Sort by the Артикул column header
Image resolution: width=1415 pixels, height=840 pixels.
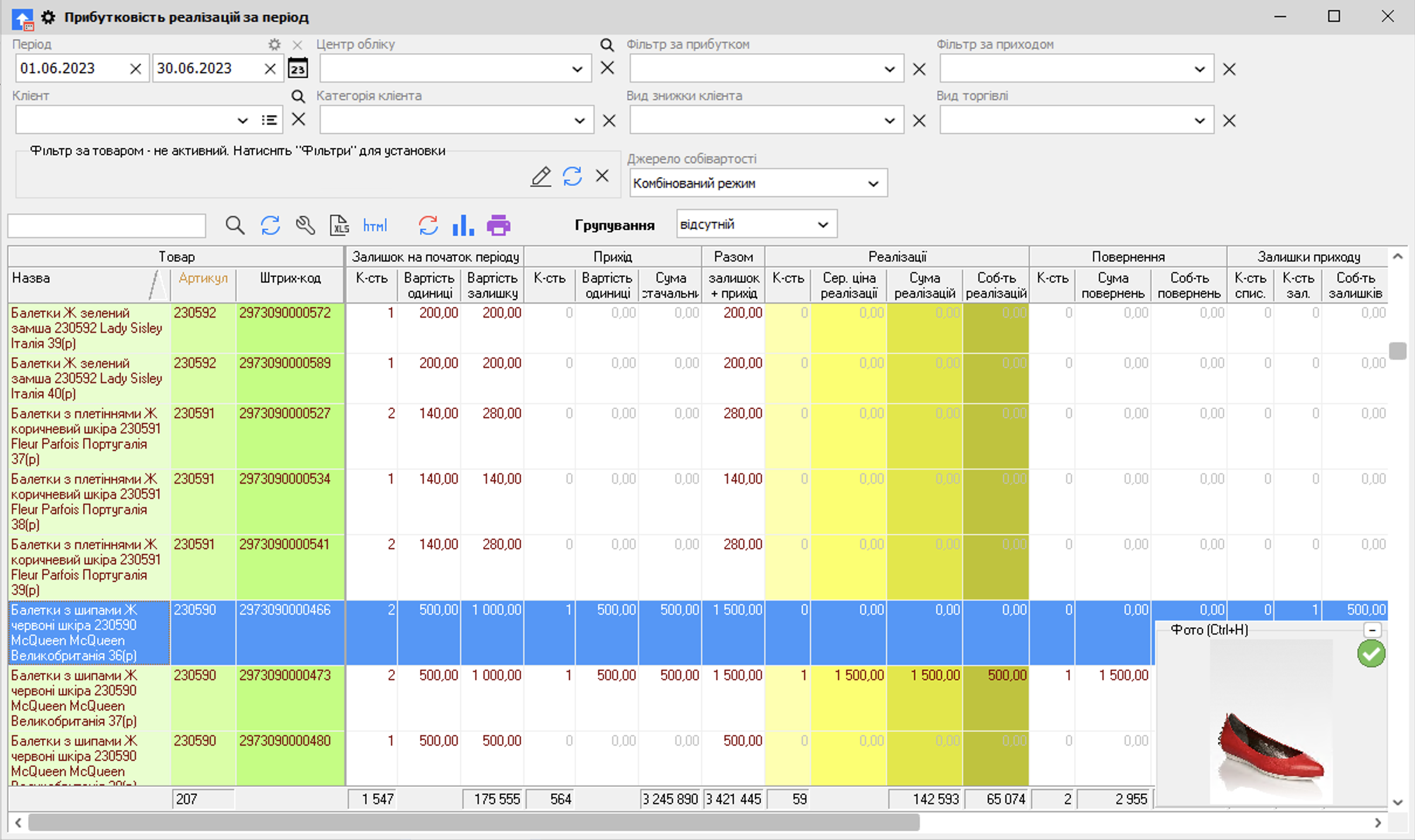203,278
